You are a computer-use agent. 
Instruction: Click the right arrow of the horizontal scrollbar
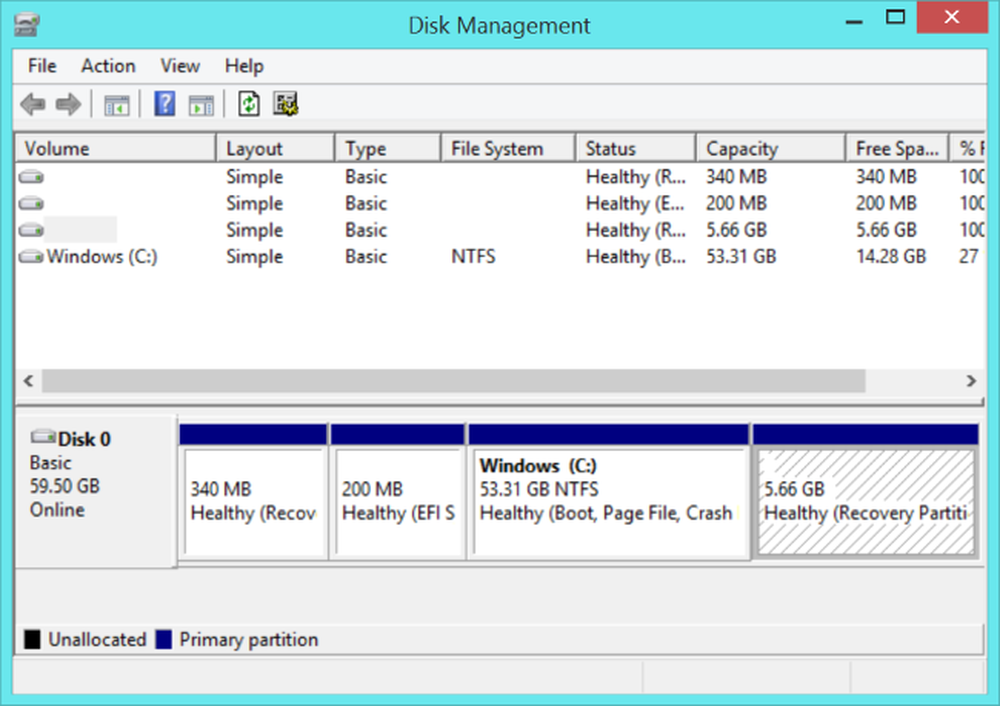[971, 381]
